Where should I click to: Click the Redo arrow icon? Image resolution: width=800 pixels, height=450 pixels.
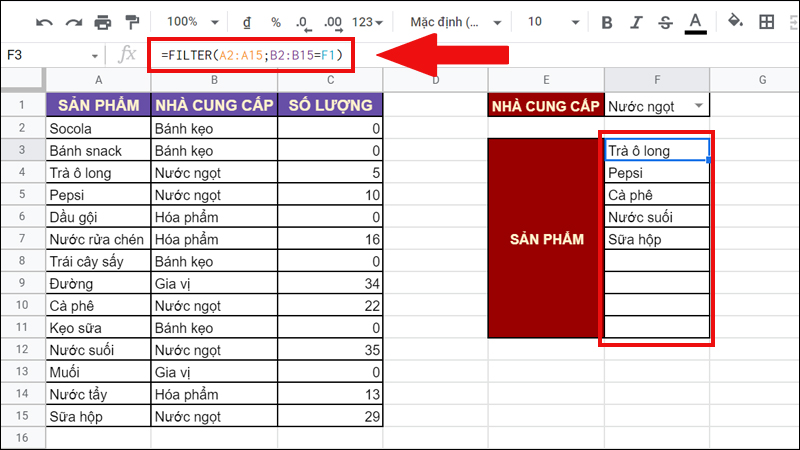pyautogui.click(x=73, y=21)
